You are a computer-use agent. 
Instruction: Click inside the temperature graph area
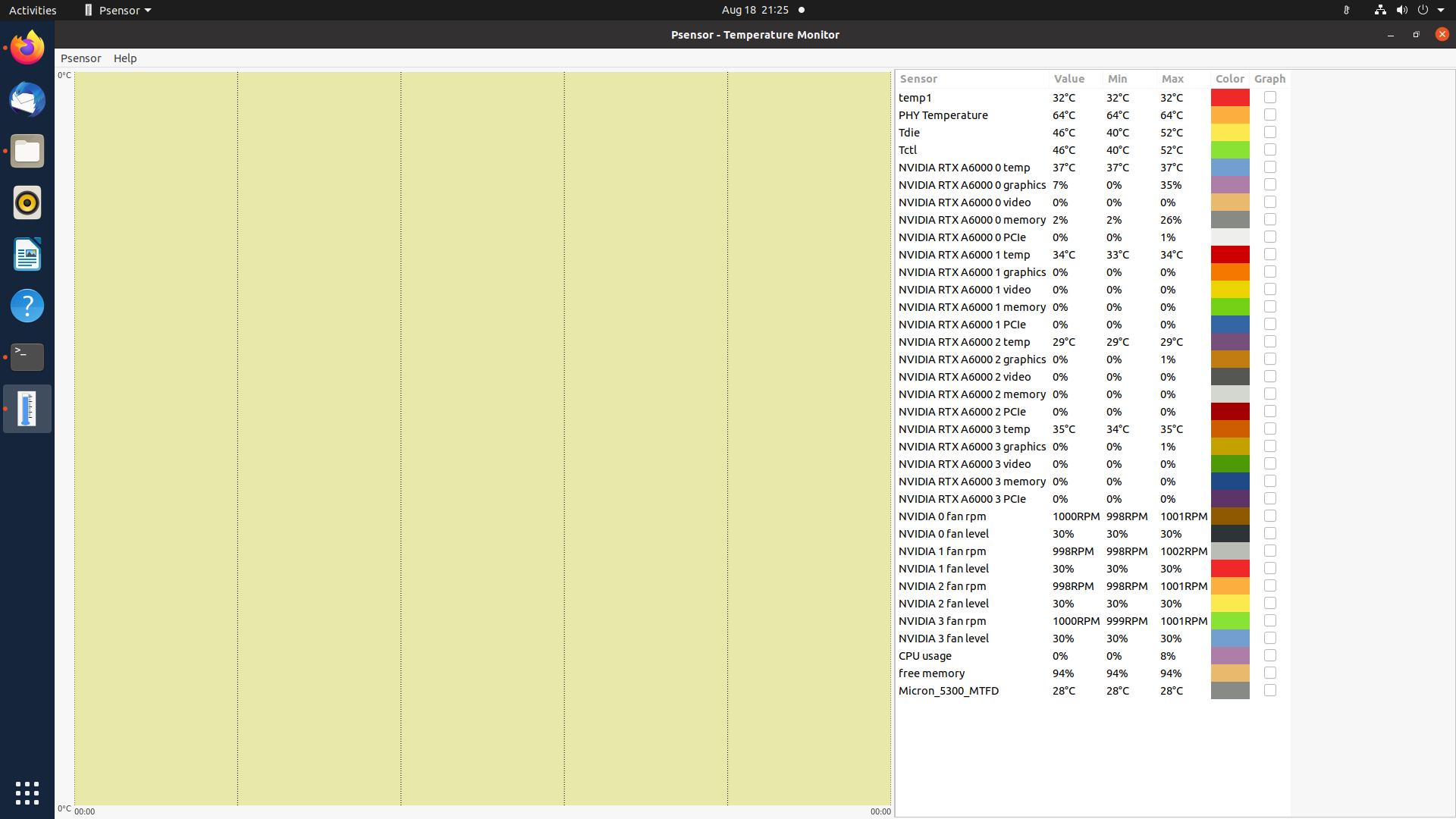coord(482,438)
